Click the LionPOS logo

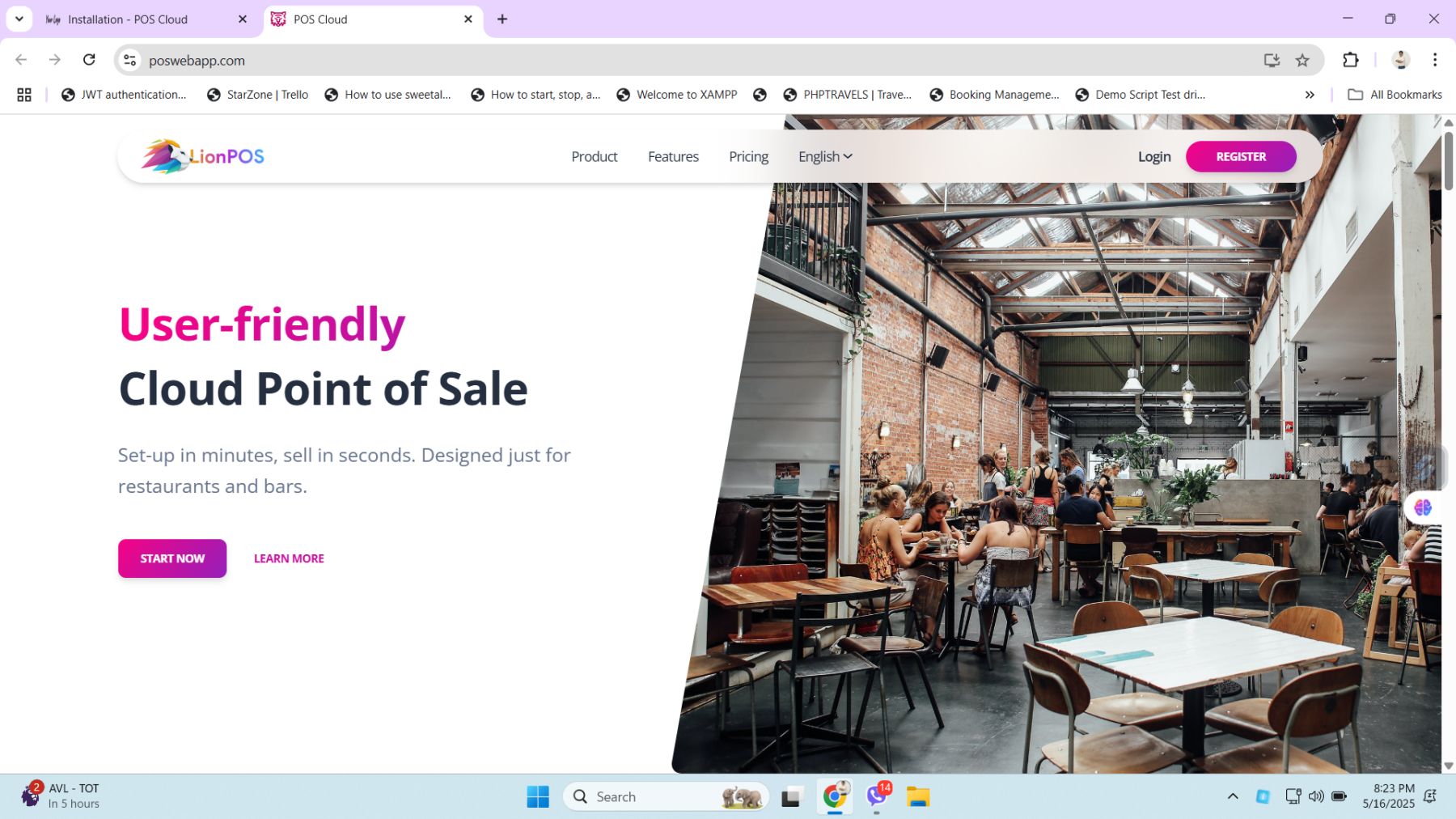coord(203,156)
